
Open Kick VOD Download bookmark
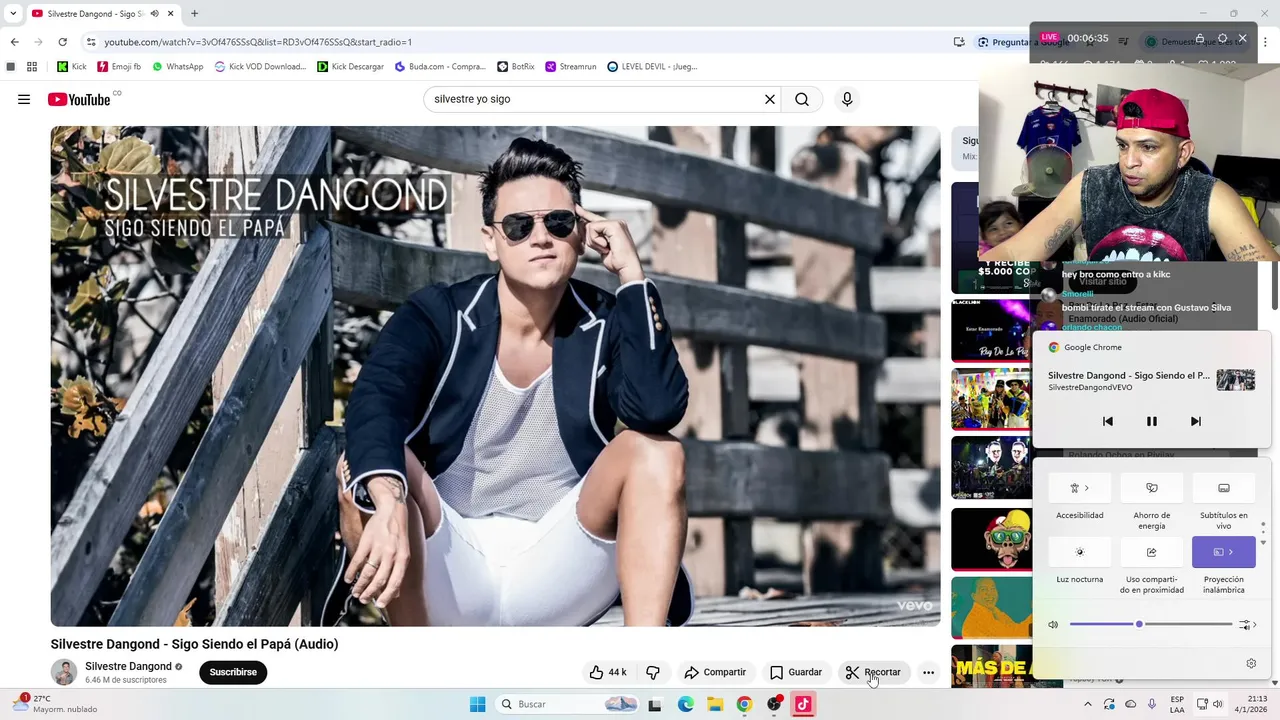[260, 67]
